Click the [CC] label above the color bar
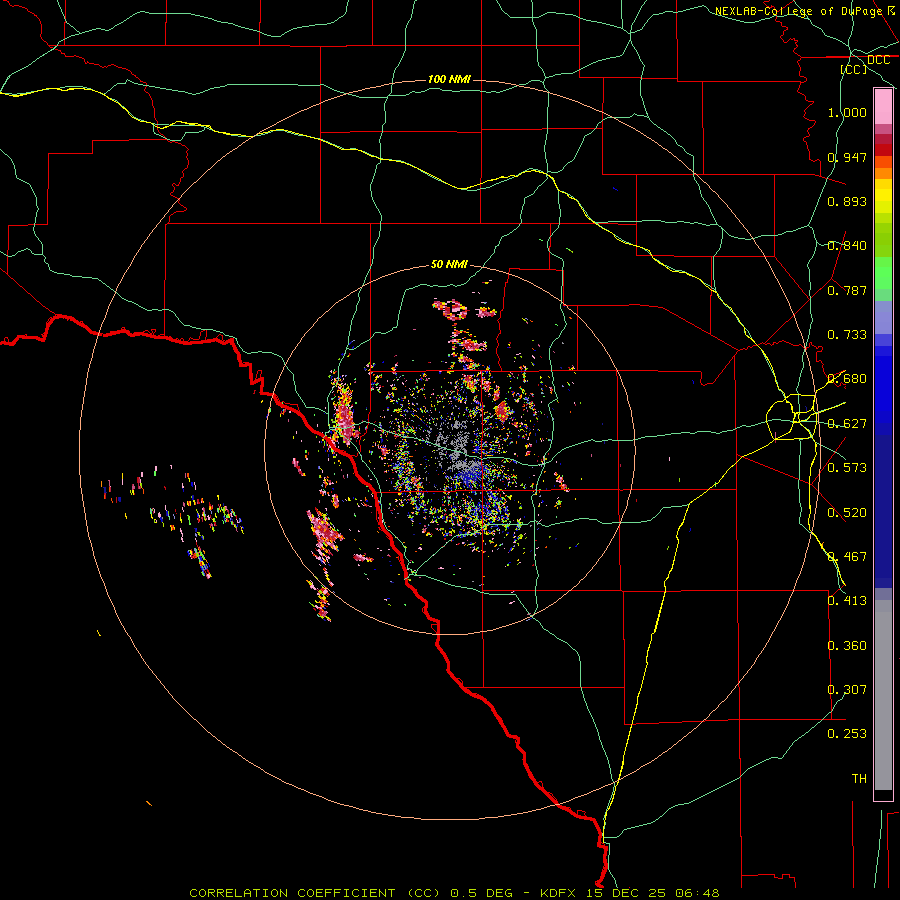Viewport: 900px width, 900px height. tap(854, 69)
